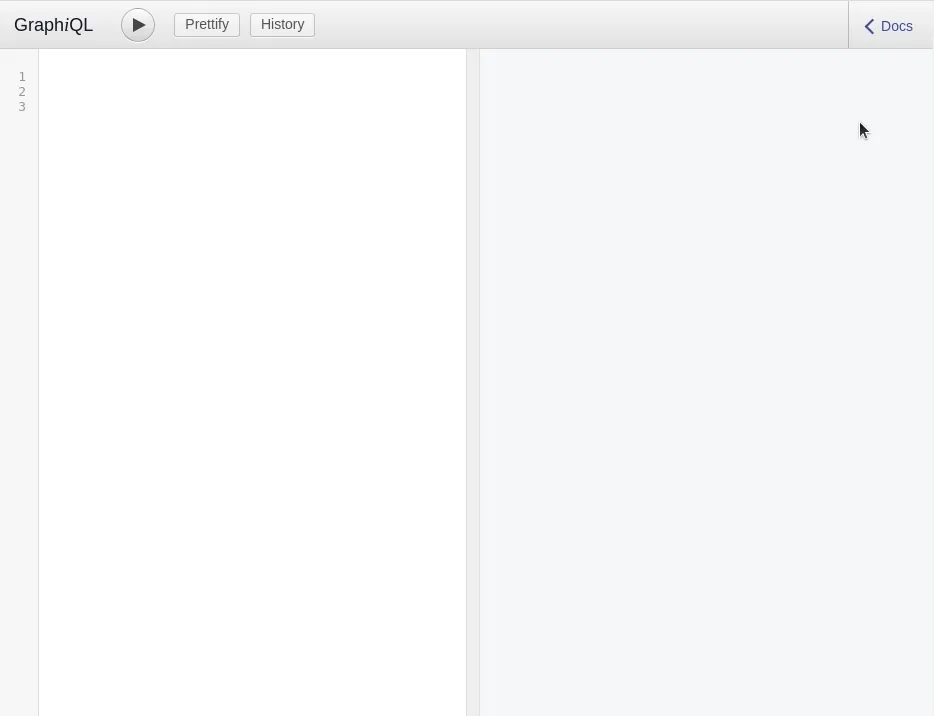Click the GraphiQL title

point(54,25)
